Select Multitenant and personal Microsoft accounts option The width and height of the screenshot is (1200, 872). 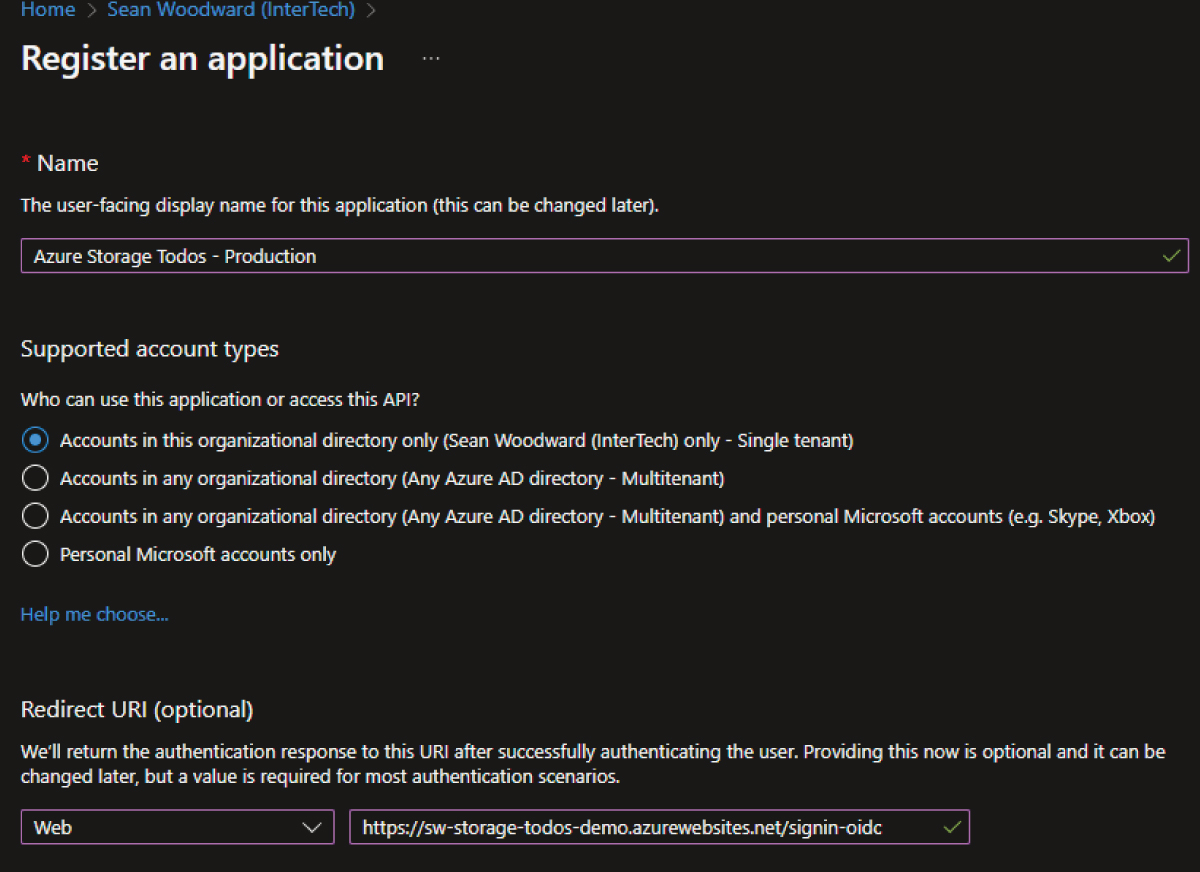[x=35, y=516]
